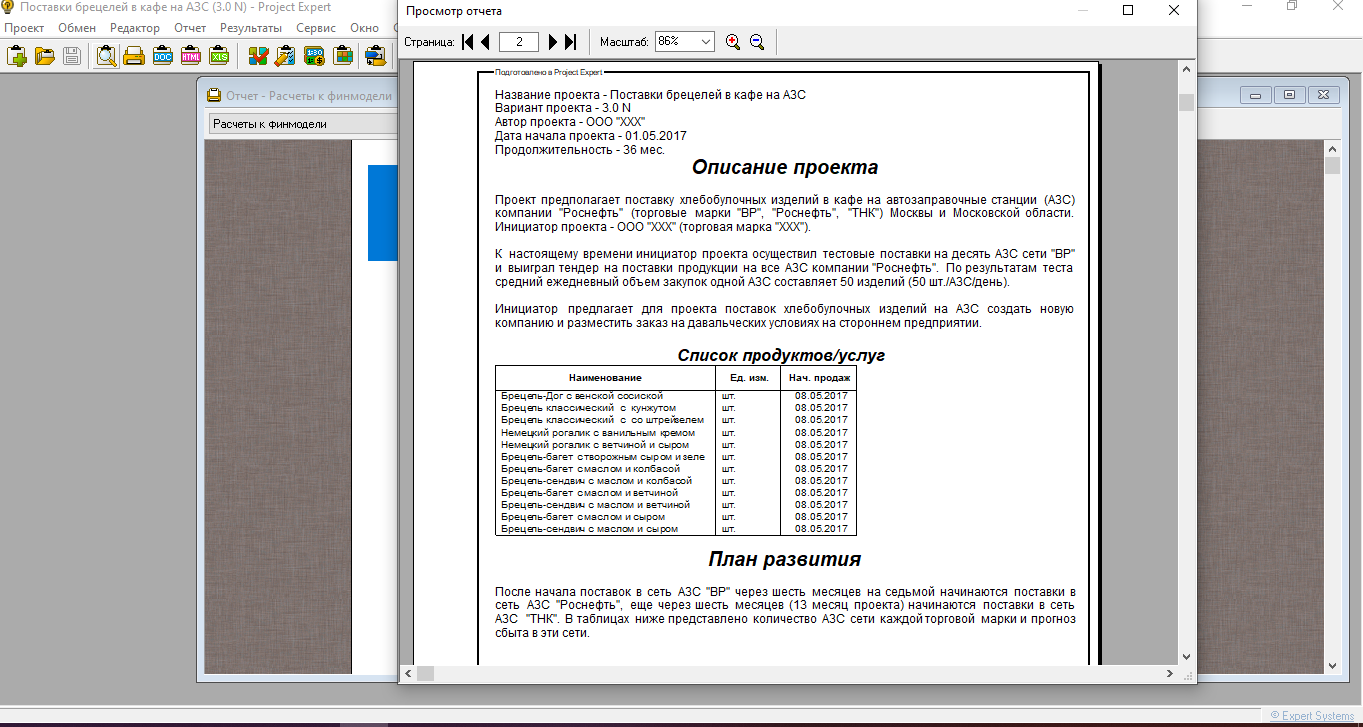Close the background Отчет child window

(1325, 95)
